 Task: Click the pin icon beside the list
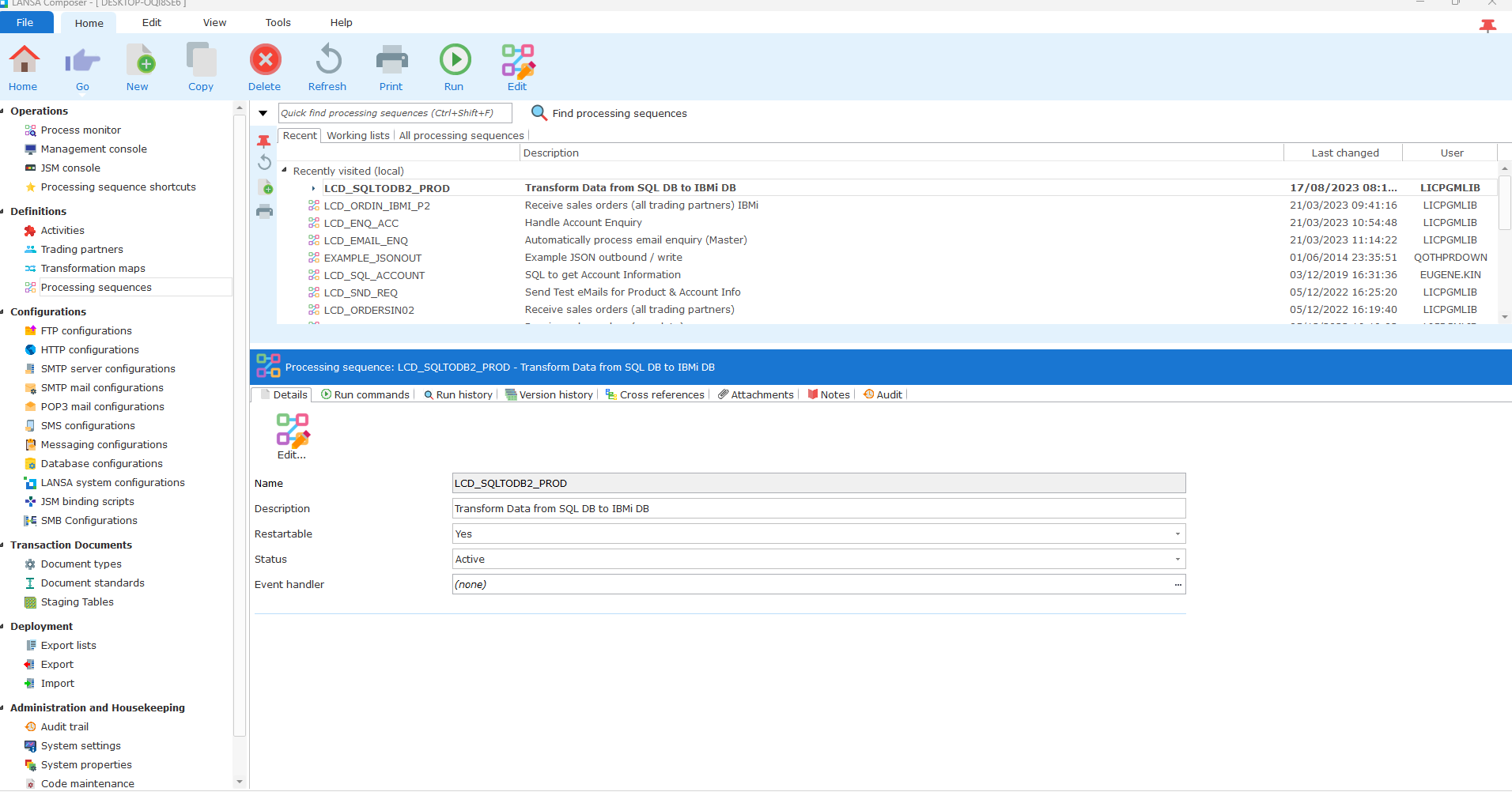tap(264, 141)
